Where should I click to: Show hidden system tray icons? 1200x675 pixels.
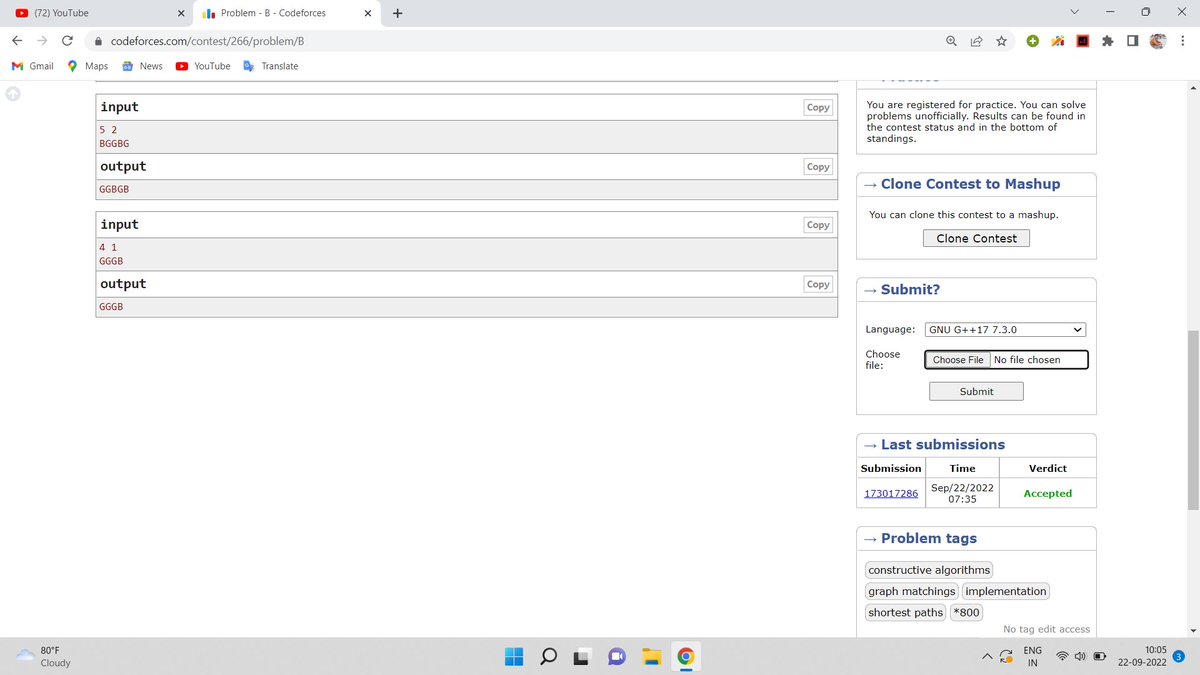tap(988, 657)
